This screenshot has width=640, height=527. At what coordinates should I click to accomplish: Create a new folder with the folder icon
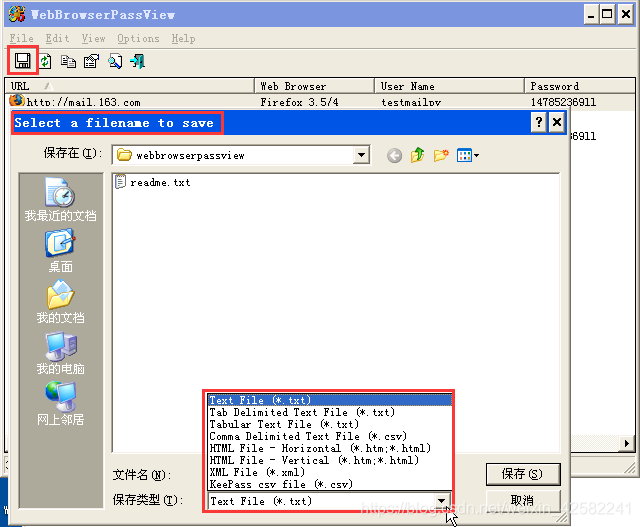tap(441, 155)
